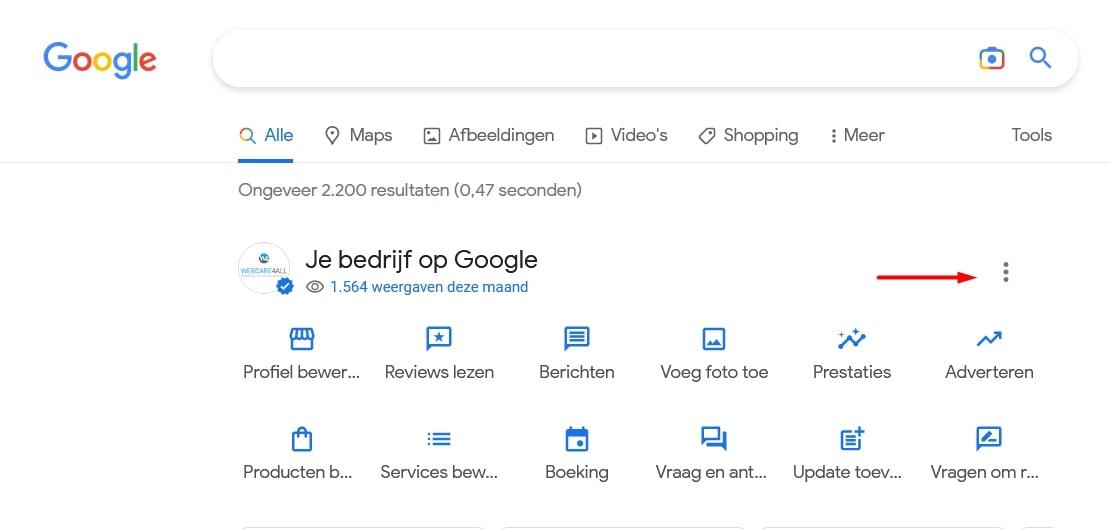Screen dimensions: 1110x529
Task: Click the Vragen om r... label
Action: 985,472
